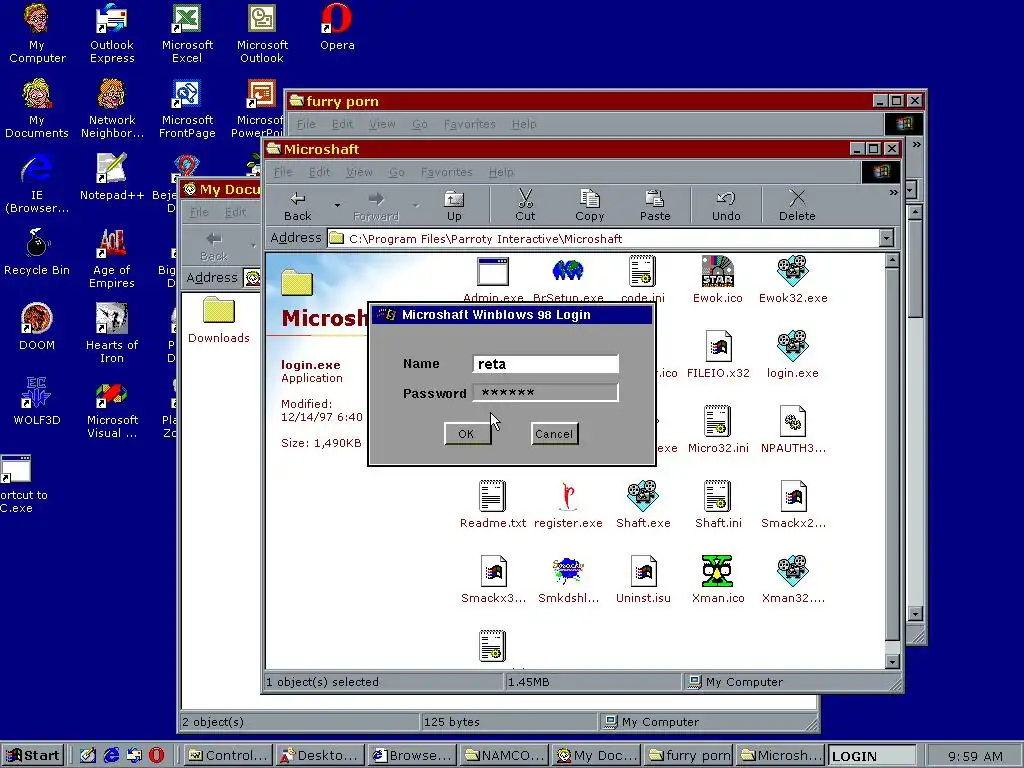The width and height of the screenshot is (1024, 768).
Task: Click the Copy toolbar button
Action: [x=590, y=206]
